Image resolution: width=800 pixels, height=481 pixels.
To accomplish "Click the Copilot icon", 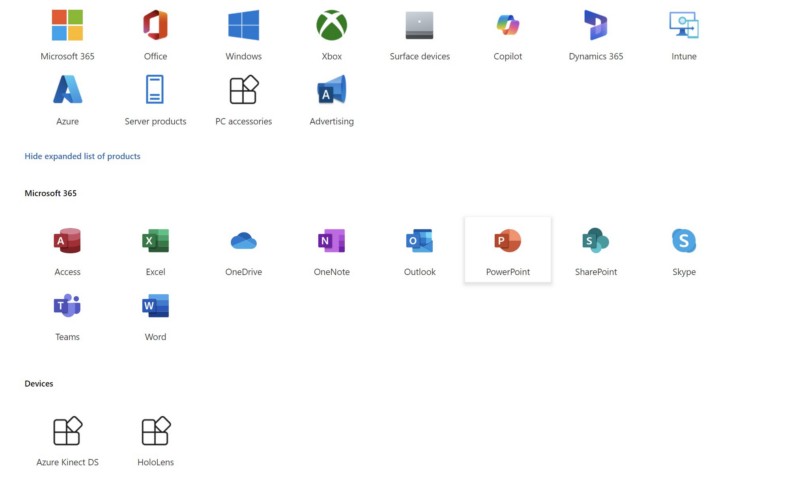I will (508, 25).
